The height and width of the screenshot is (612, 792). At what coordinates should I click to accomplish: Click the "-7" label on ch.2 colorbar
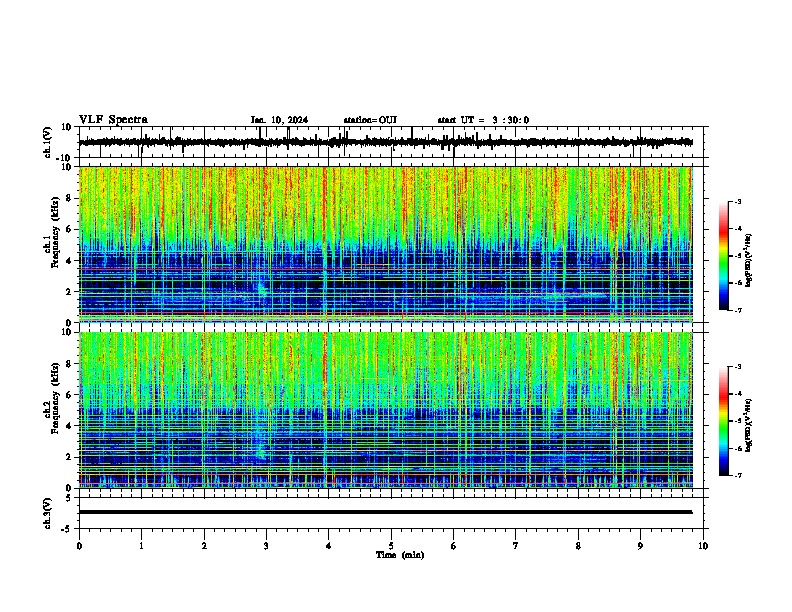pos(737,475)
